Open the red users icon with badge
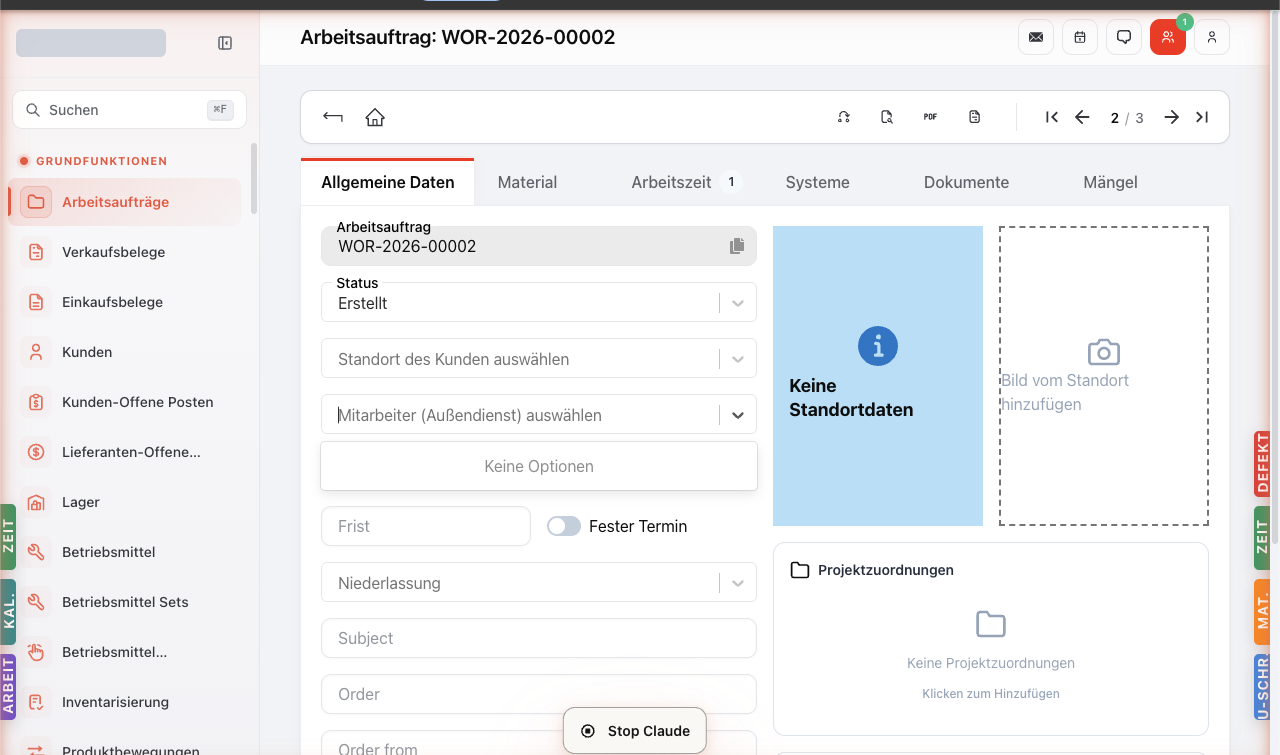Screen dimensions: 1280x755 [x=1168, y=37]
